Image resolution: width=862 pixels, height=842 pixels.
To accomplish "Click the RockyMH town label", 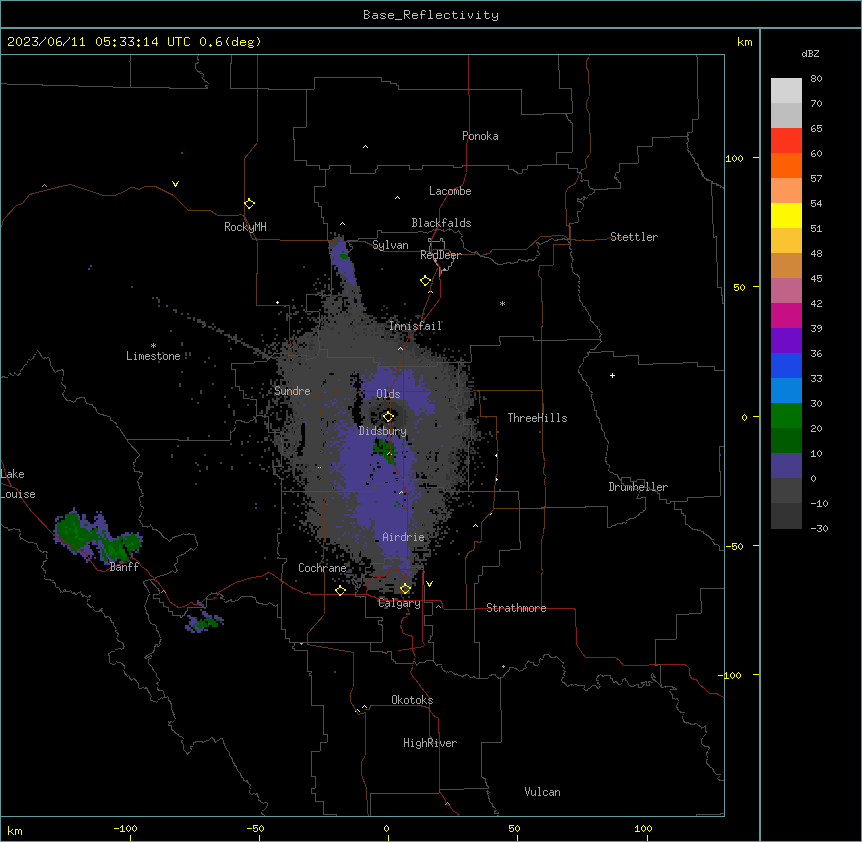I will coord(245,226).
